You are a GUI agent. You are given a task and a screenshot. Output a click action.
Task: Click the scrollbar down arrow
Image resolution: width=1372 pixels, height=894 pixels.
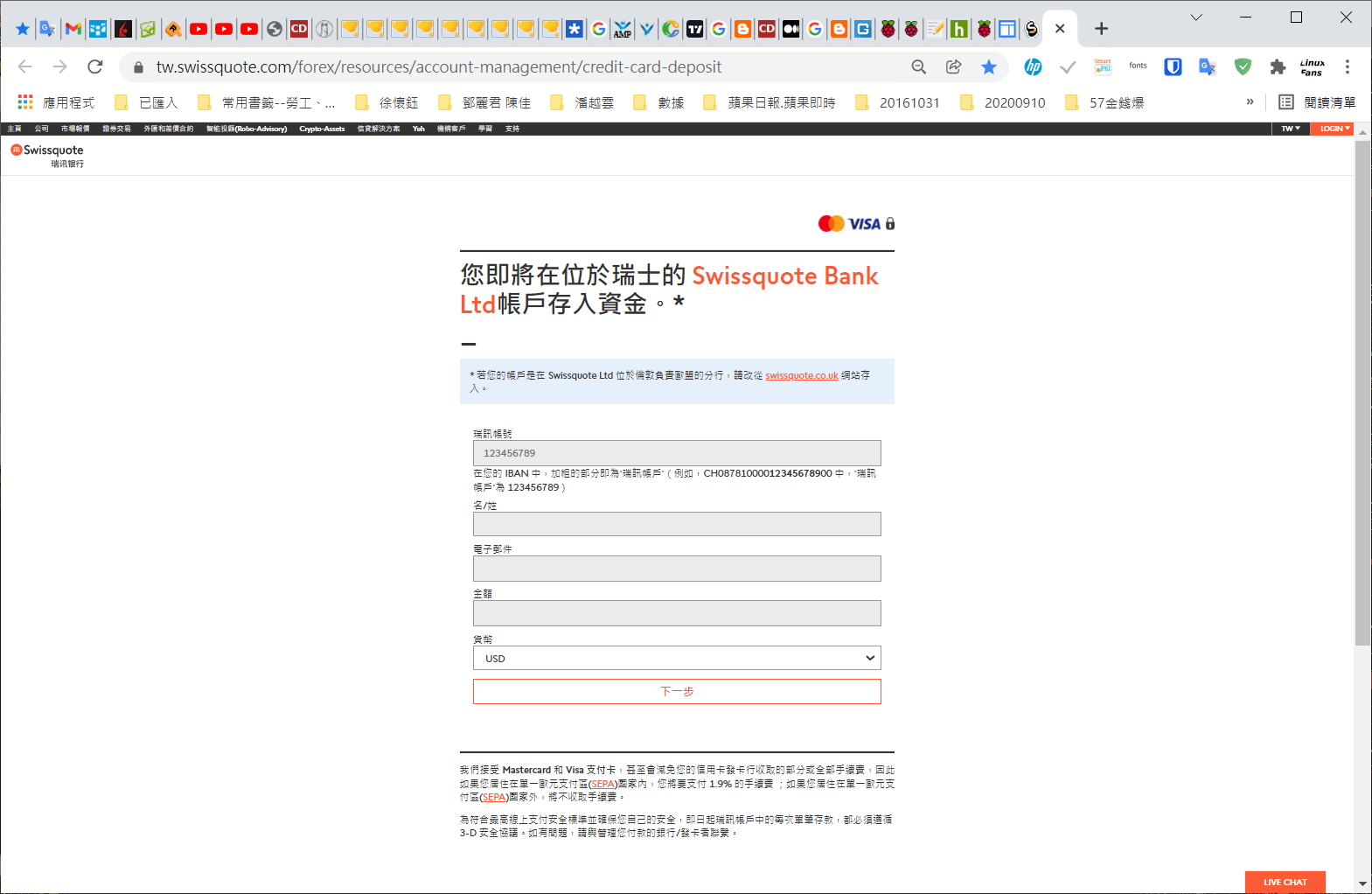1362,884
